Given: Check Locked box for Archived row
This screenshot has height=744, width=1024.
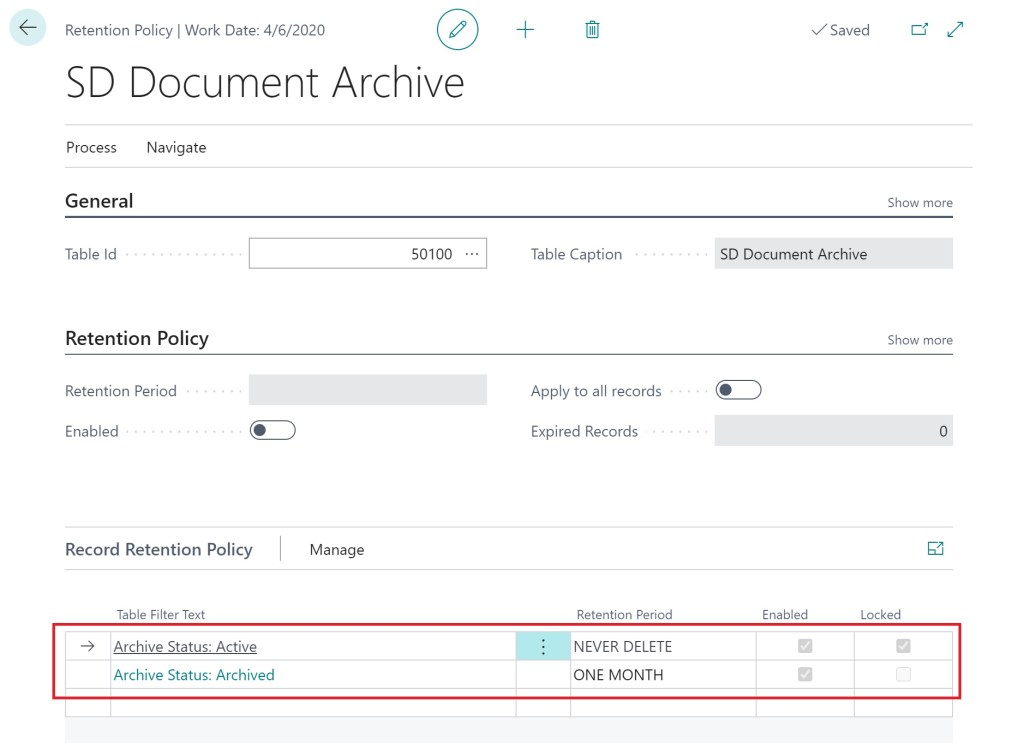Looking at the screenshot, I should [x=903, y=675].
